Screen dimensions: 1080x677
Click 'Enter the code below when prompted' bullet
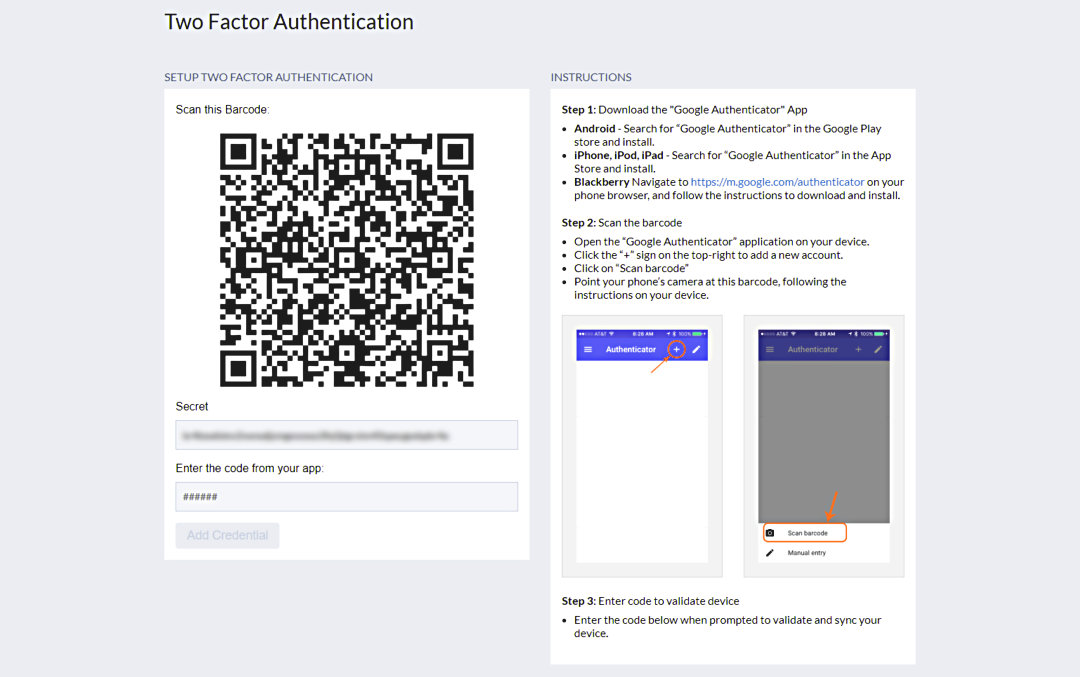[728, 627]
